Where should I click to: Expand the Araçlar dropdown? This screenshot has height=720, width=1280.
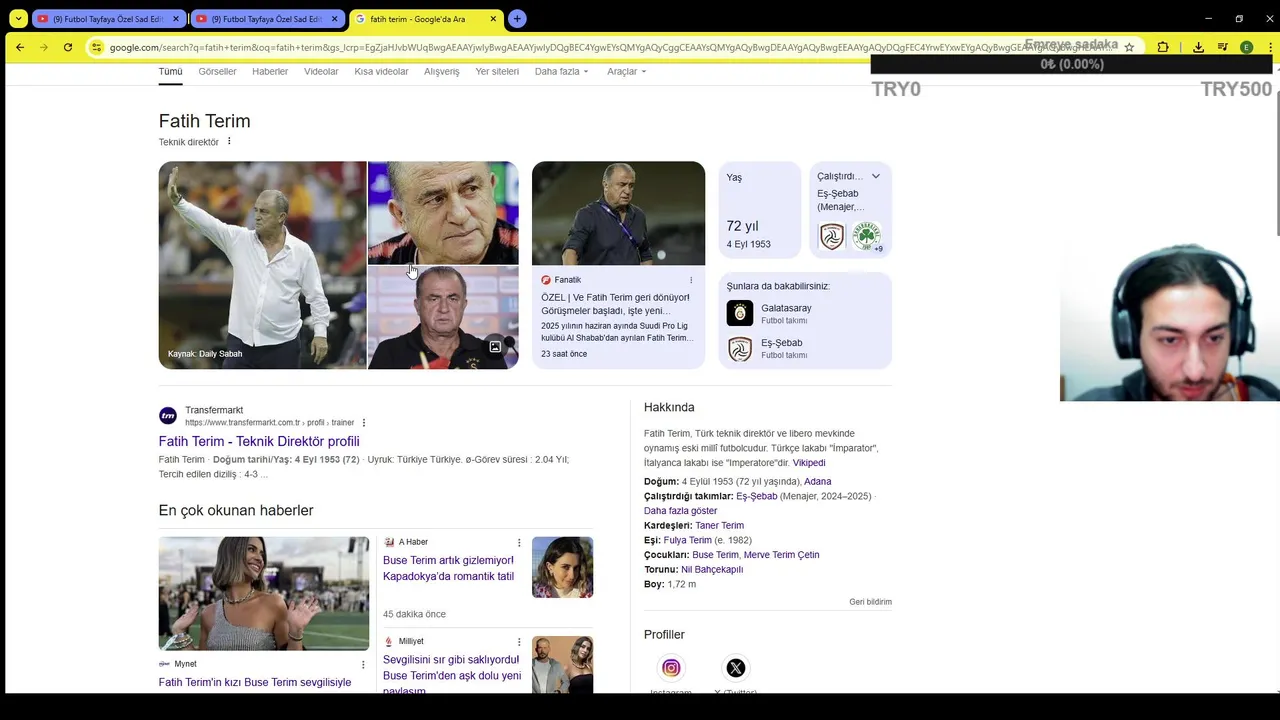626,72
